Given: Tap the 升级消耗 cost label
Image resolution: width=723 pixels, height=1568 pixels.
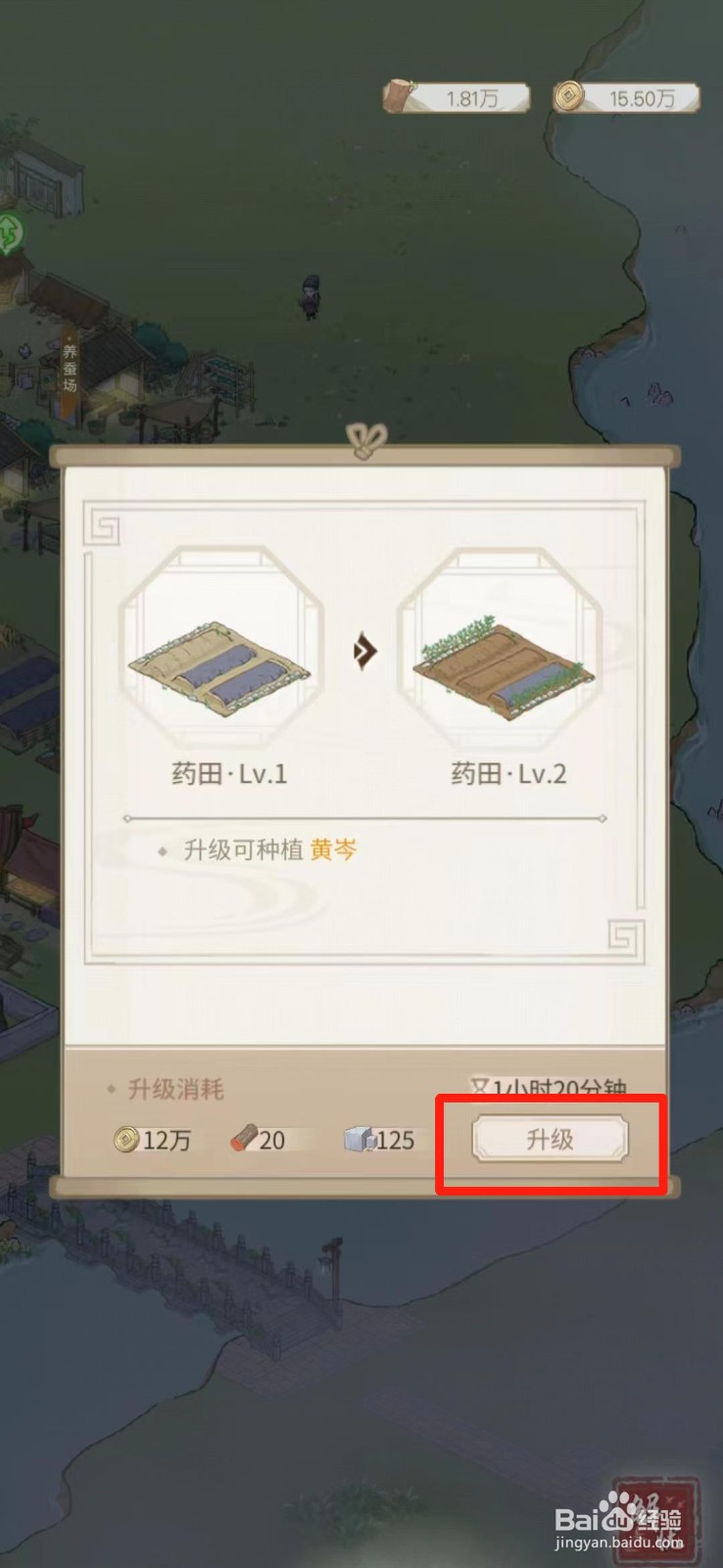Looking at the screenshot, I should (175, 1089).
